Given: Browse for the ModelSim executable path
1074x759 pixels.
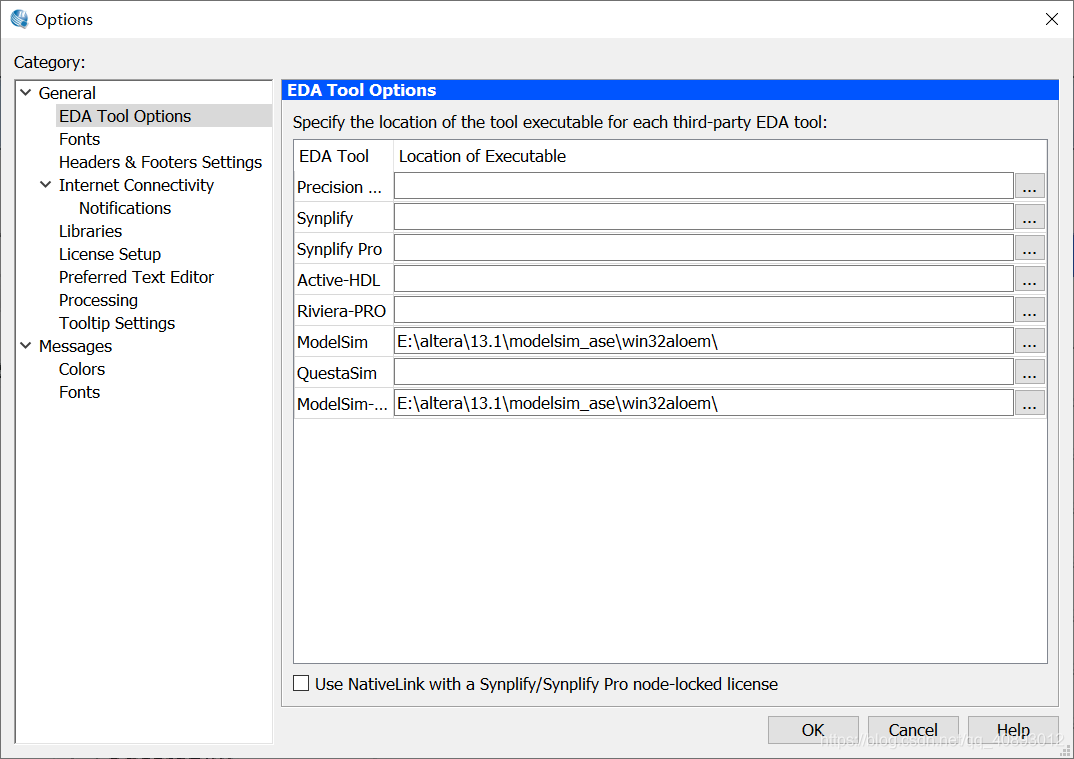Looking at the screenshot, I should tap(1029, 341).
